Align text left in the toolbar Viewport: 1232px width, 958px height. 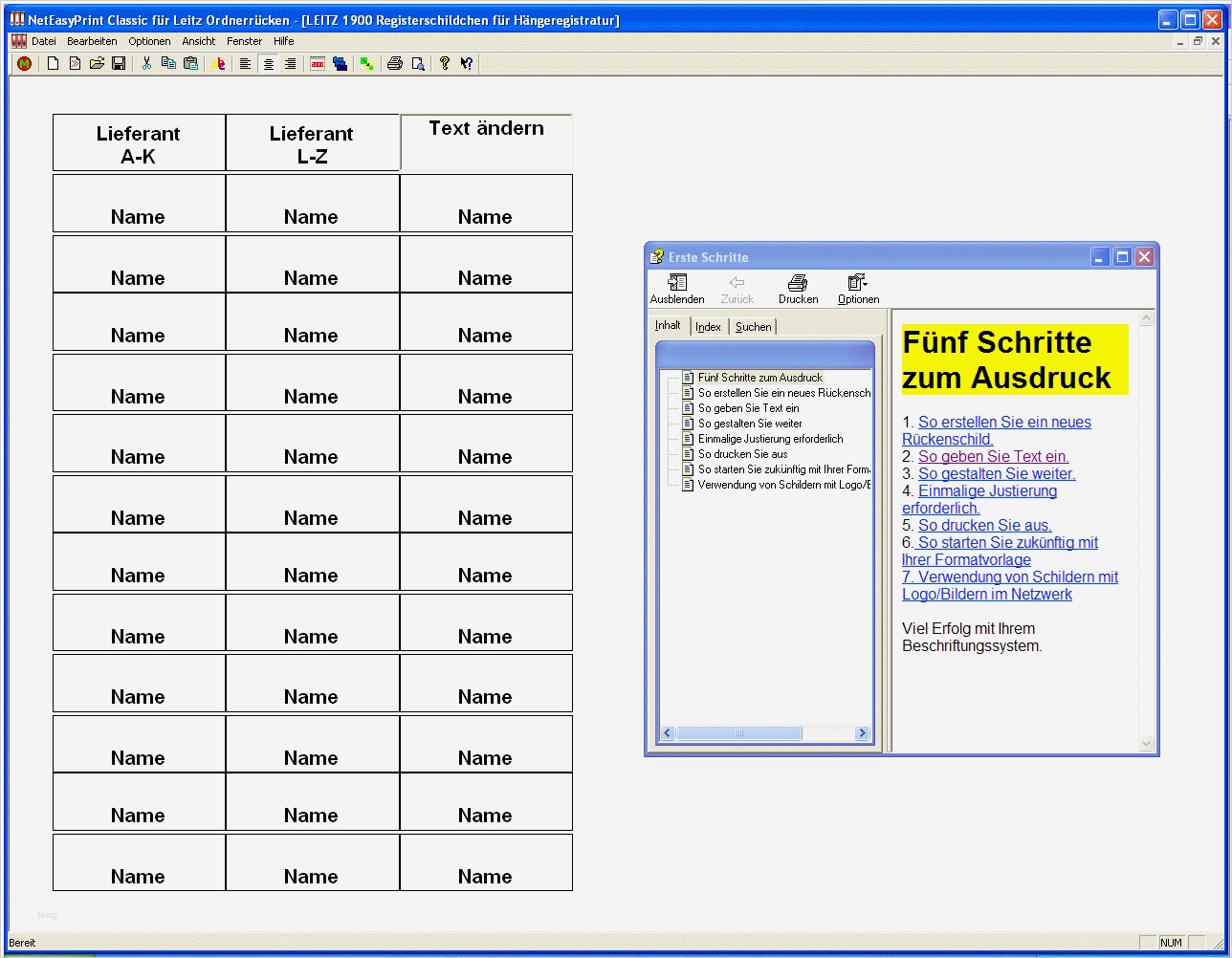tap(246, 64)
